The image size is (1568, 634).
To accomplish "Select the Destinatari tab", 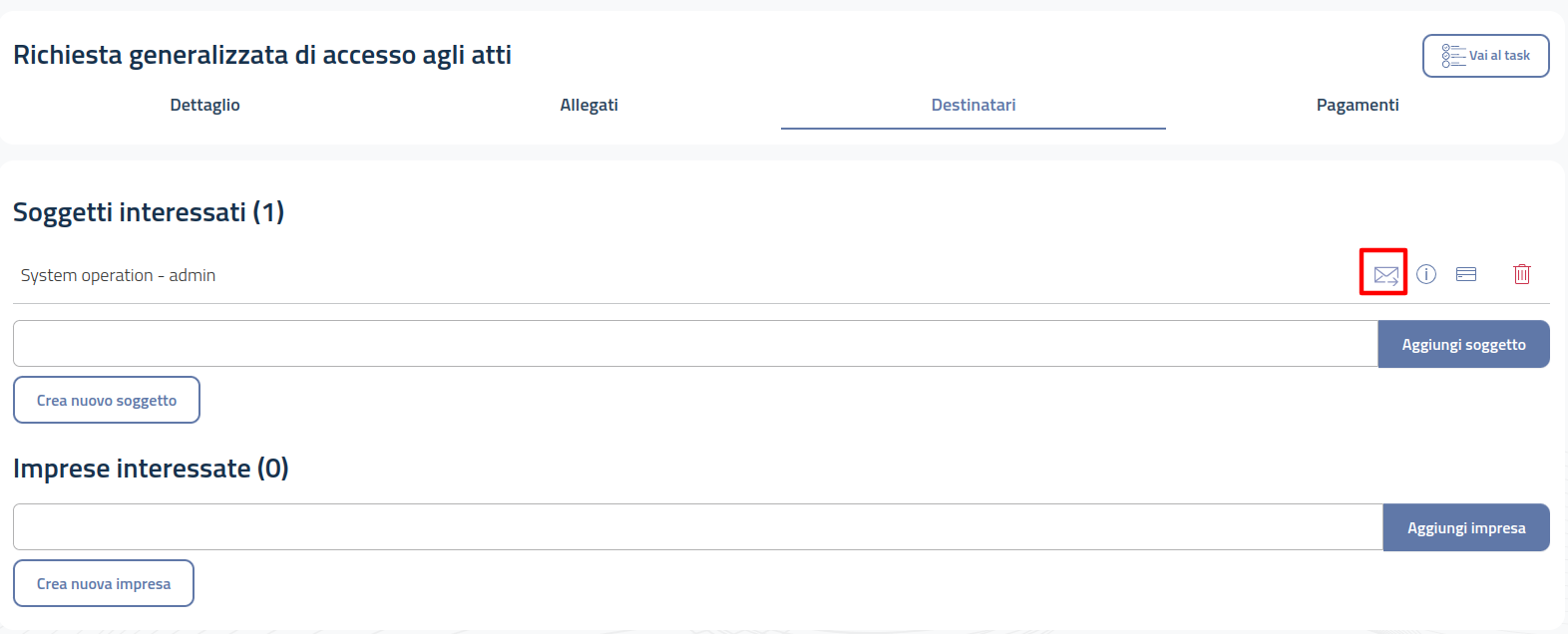I will [x=973, y=105].
